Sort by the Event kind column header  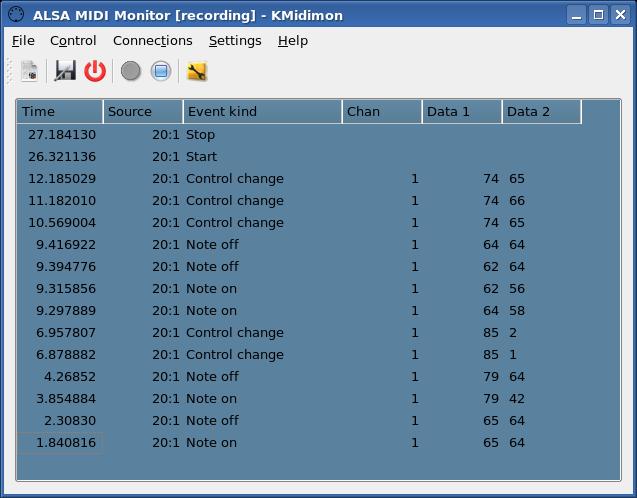(x=262, y=111)
